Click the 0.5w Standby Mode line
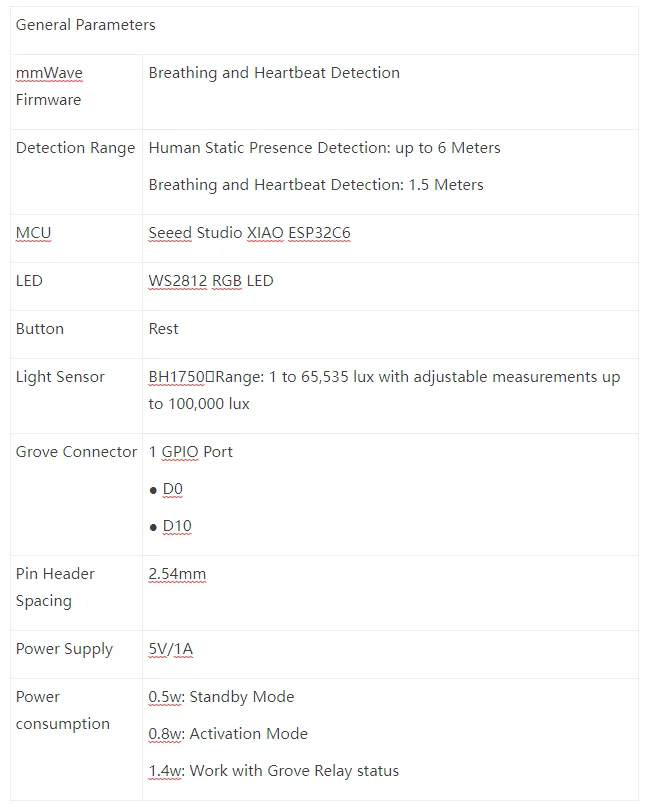The image size is (651, 810). (221, 697)
